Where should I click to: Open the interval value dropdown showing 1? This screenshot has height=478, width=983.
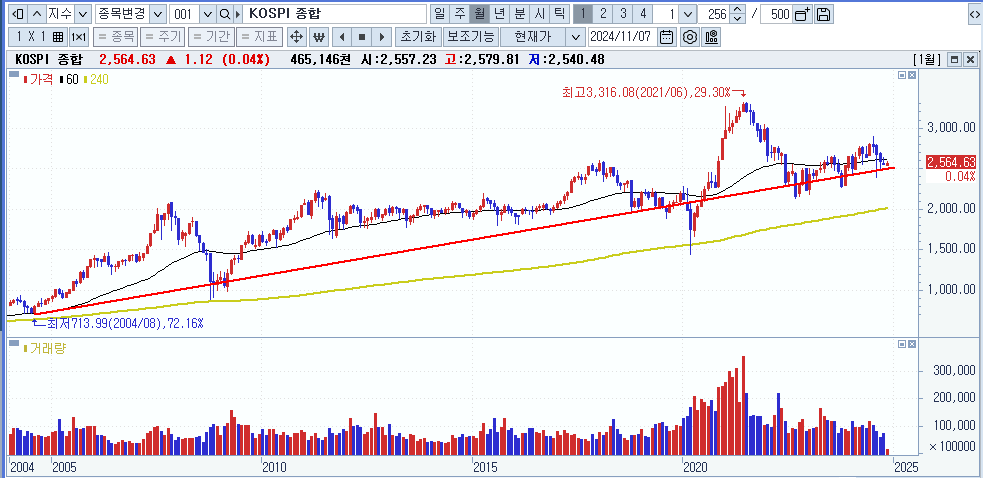pos(688,14)
